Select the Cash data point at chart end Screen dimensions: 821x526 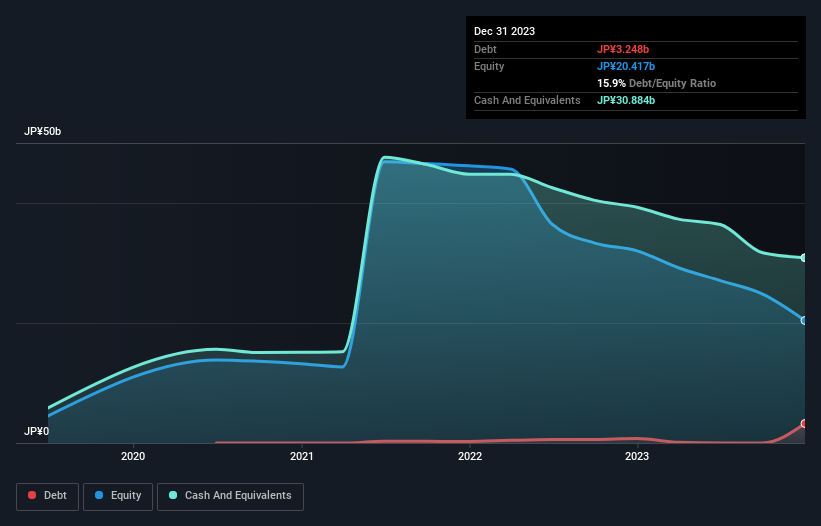point(804,258)
